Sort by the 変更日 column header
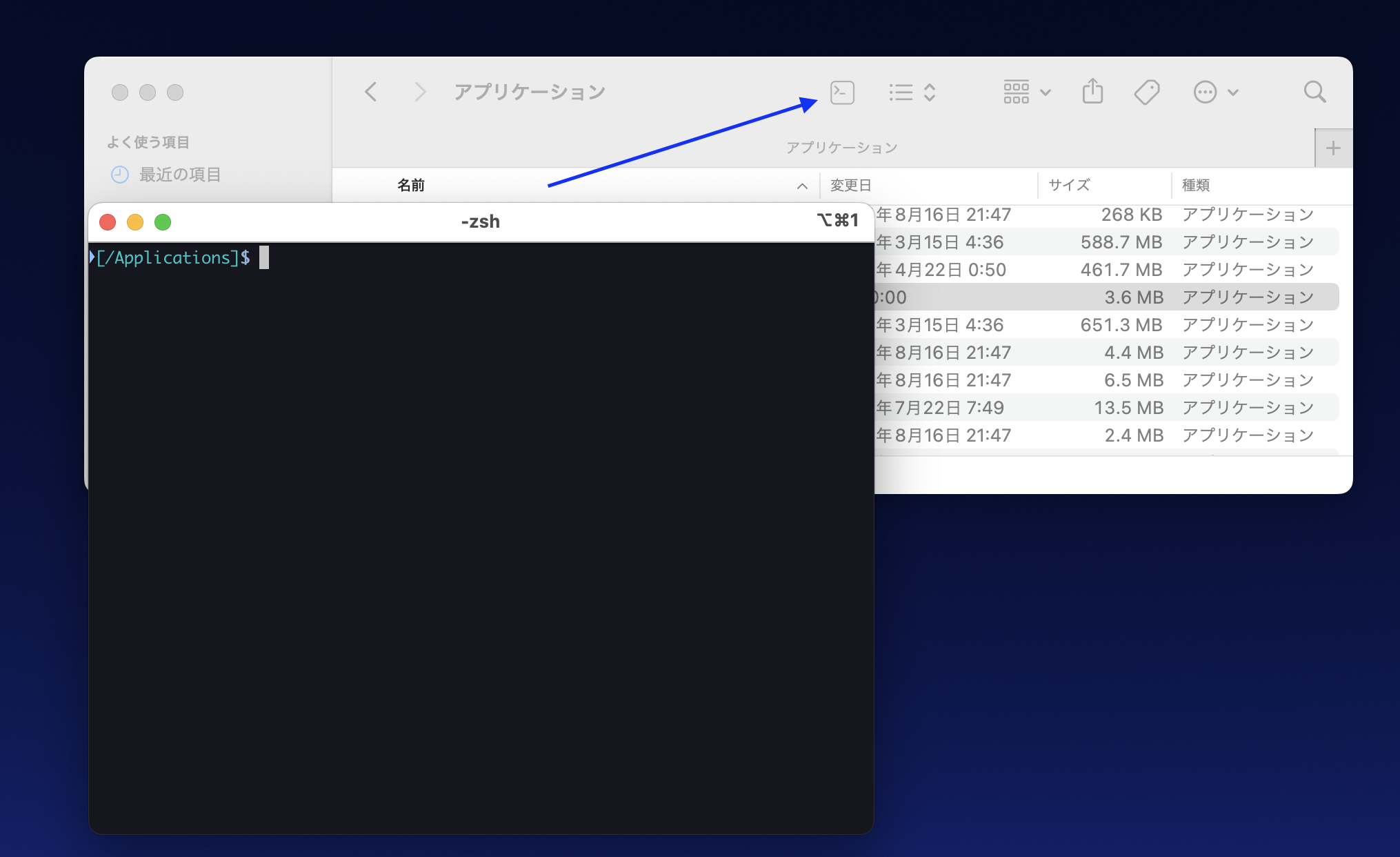The height and width of the screenshot is (857, 1400). [850, 185]
